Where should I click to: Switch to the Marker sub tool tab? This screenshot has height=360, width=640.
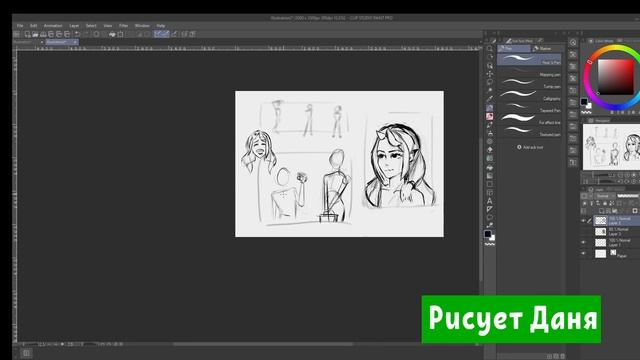tap(546, 49)
